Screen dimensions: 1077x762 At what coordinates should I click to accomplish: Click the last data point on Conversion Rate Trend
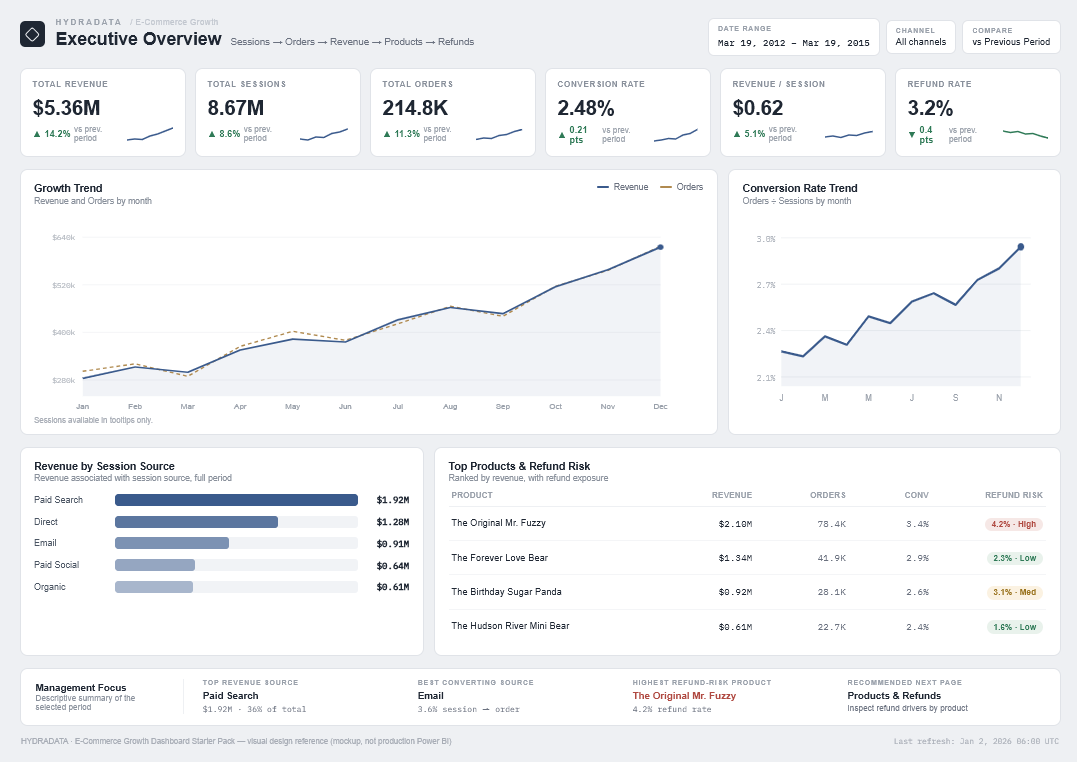(x=1021, y=247)
